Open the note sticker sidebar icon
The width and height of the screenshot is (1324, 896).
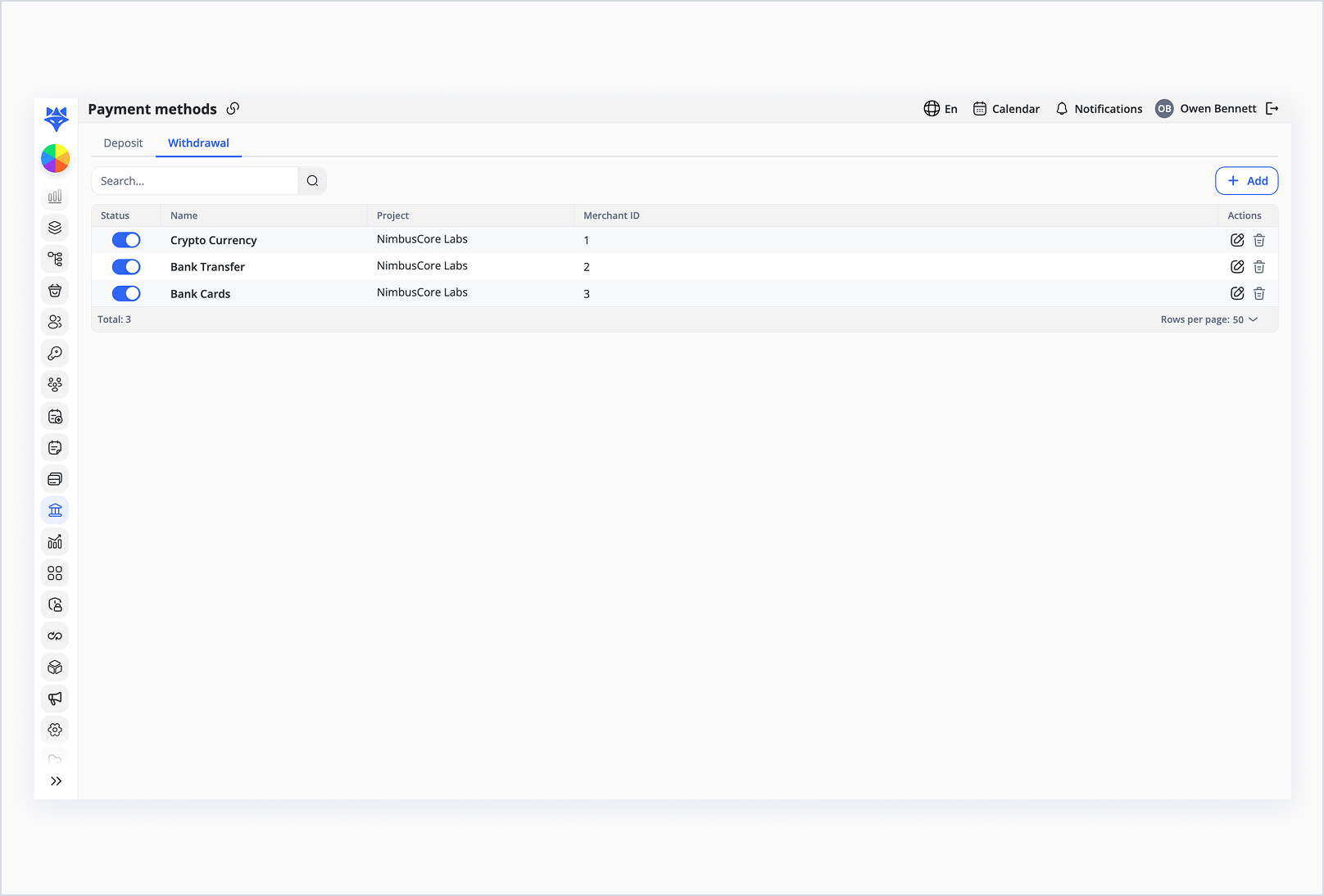point(55,447)
